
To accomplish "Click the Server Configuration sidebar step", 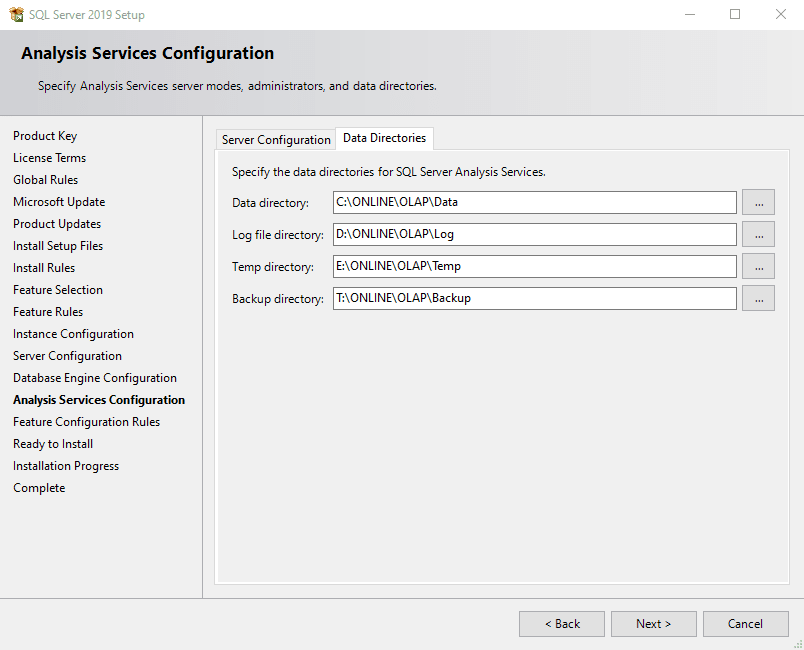I will tap(67, 356).
